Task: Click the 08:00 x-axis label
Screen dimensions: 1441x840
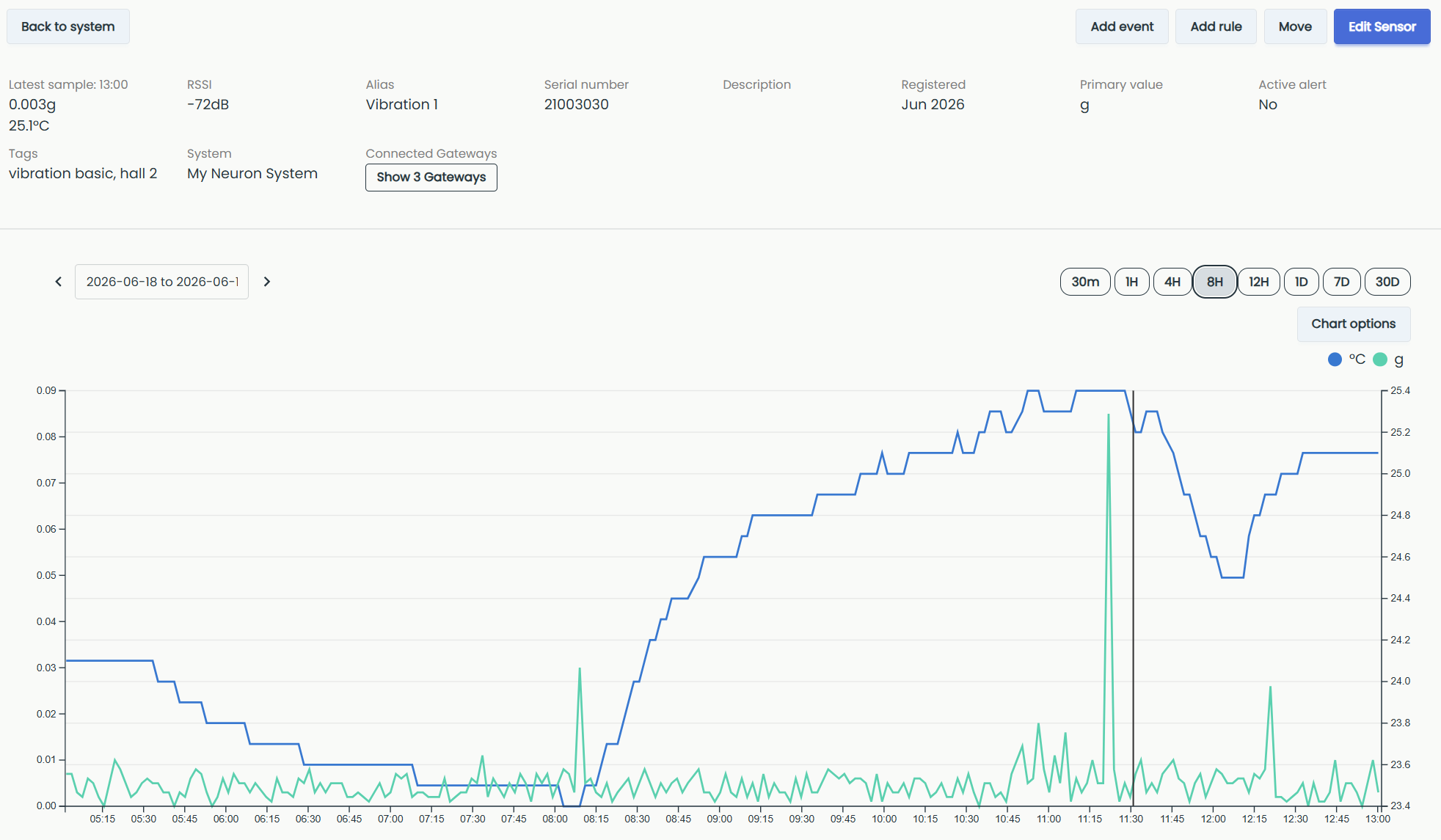Action: click(555, 819)
